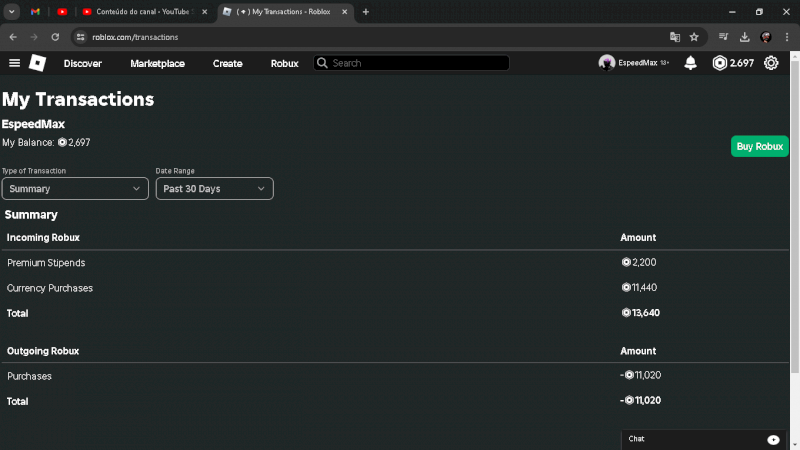
Task: Click the Purchases row under Outgoing Robux
Action: [x=29, y=376]
